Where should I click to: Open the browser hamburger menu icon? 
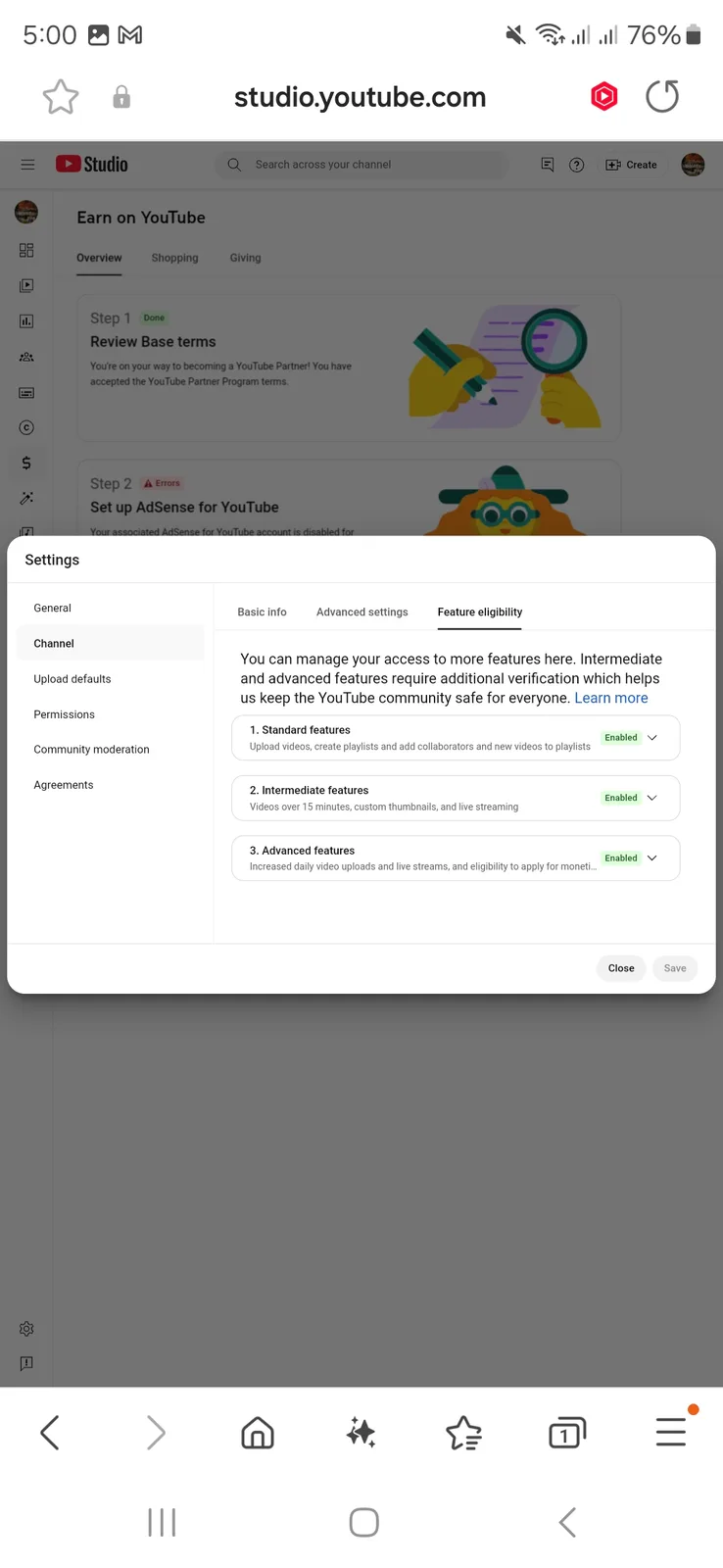pos(671,1432)
